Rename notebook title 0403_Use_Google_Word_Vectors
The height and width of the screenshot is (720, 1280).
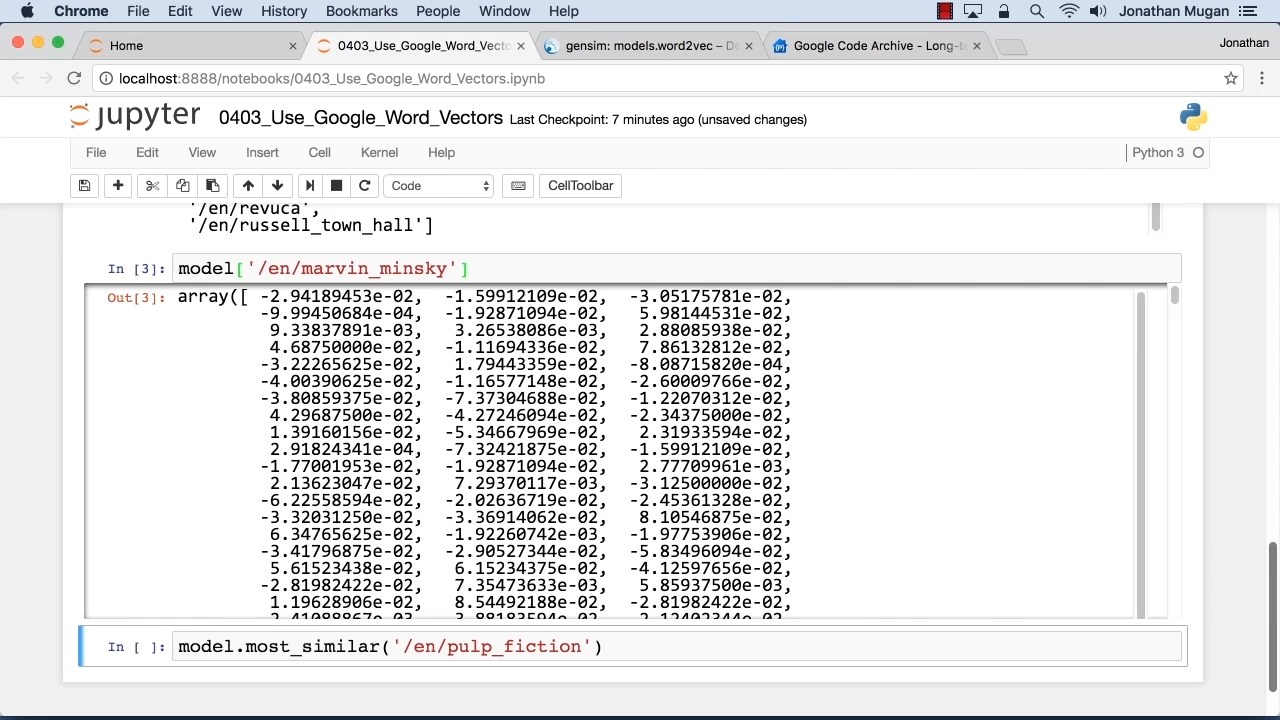tap(360, 118)
